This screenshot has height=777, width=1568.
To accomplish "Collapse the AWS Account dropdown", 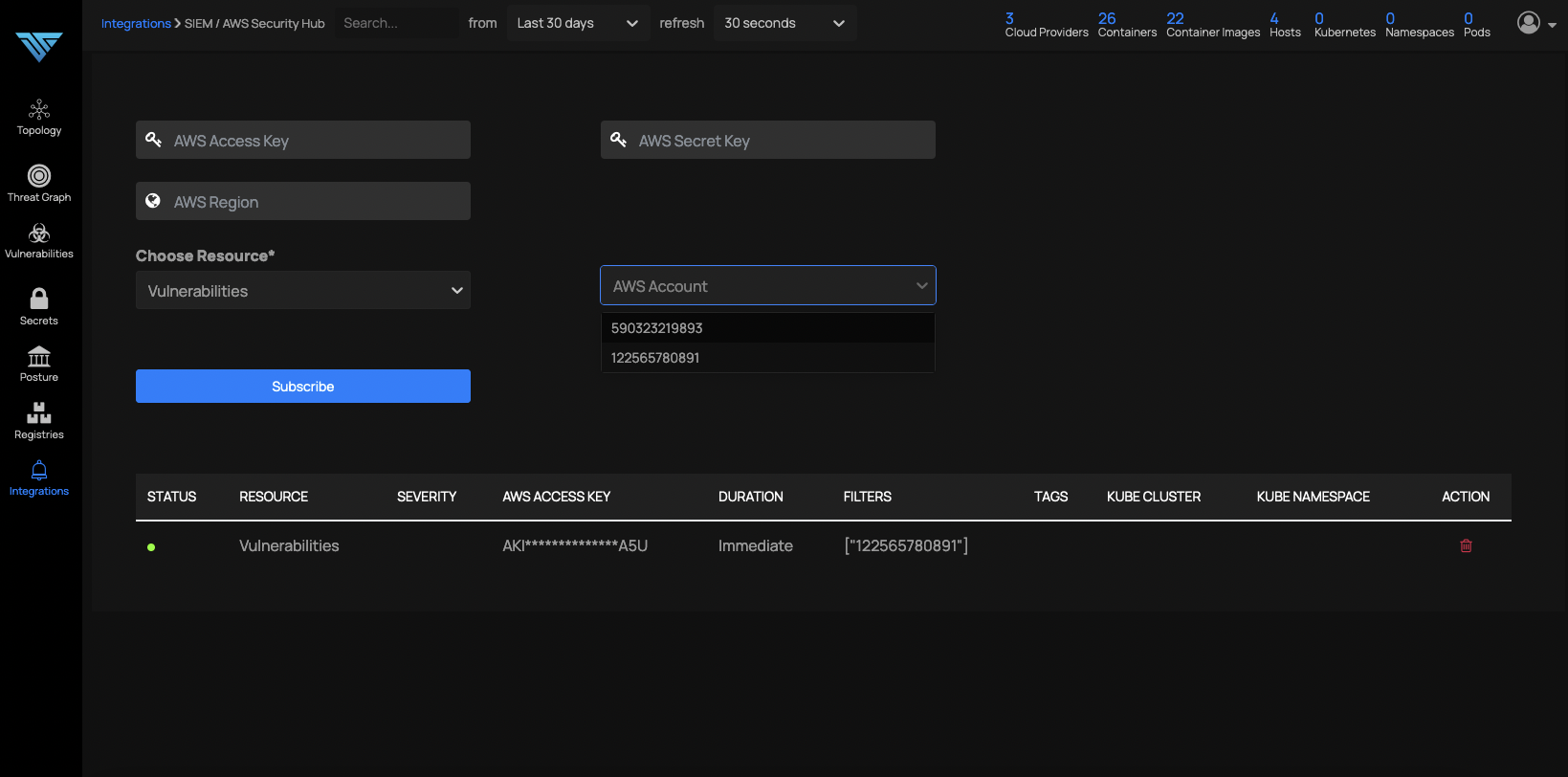I will tap(768, 285).
